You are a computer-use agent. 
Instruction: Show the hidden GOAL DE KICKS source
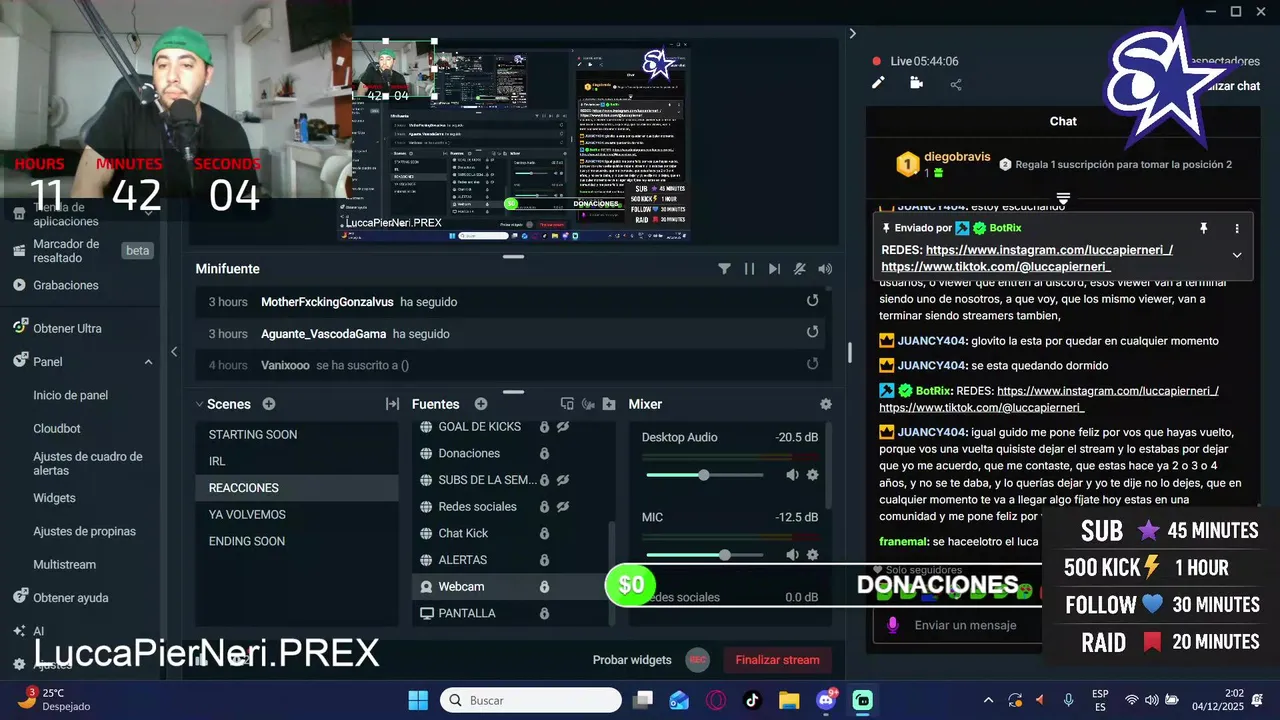pyautogui.click(x=563, y=426)
